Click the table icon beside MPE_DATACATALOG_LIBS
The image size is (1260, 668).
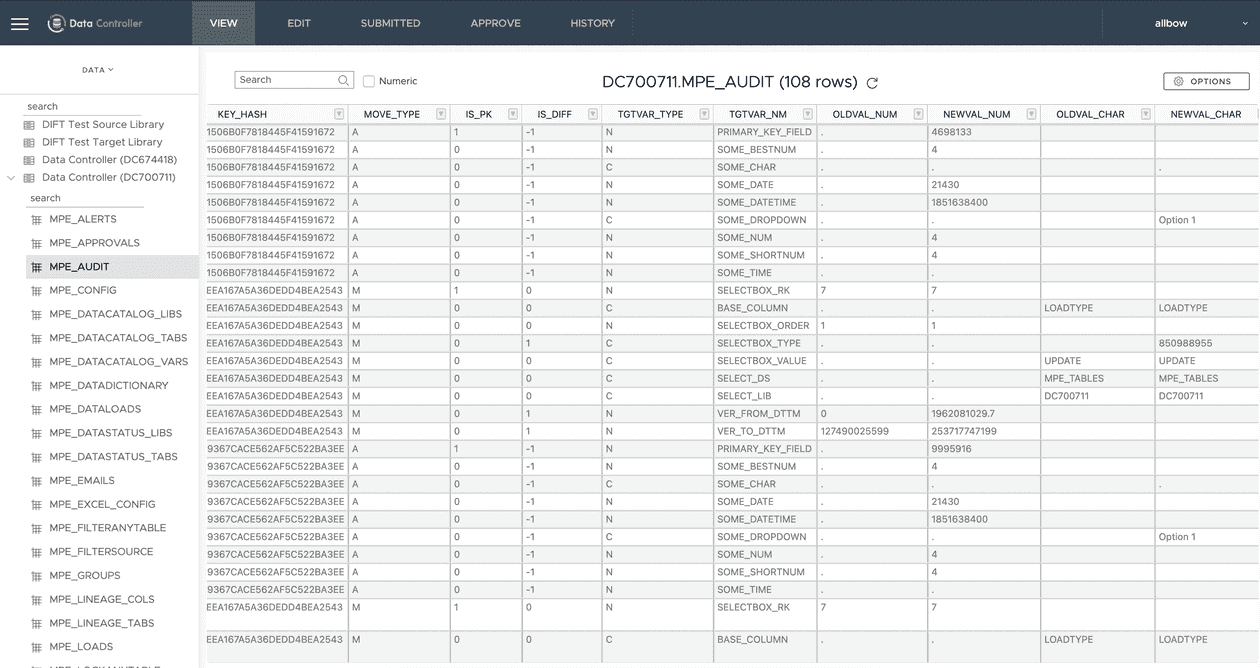(x=37, y=315)
